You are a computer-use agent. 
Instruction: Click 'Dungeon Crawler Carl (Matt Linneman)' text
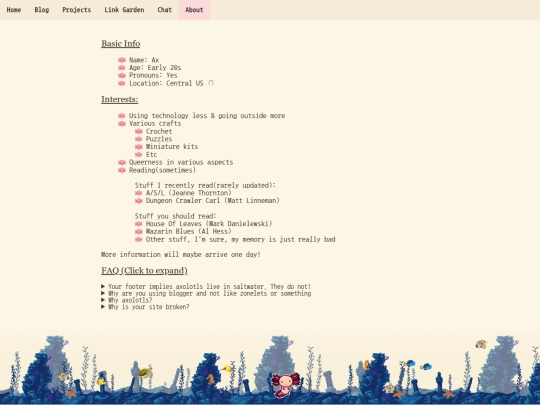(x=212, y=200)
